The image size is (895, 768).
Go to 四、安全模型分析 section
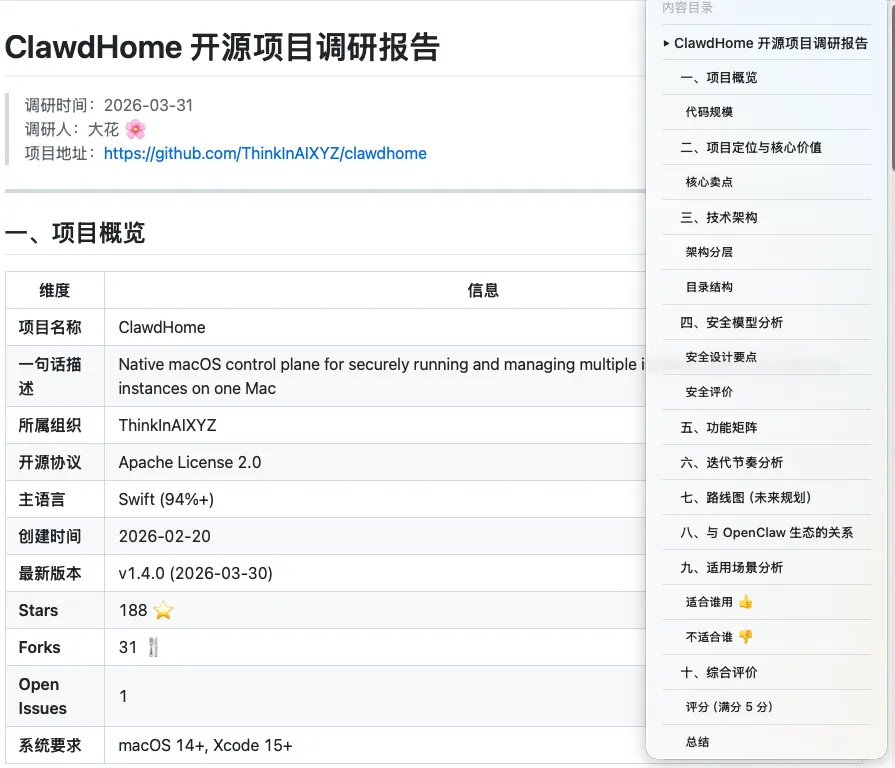point(731,322)
